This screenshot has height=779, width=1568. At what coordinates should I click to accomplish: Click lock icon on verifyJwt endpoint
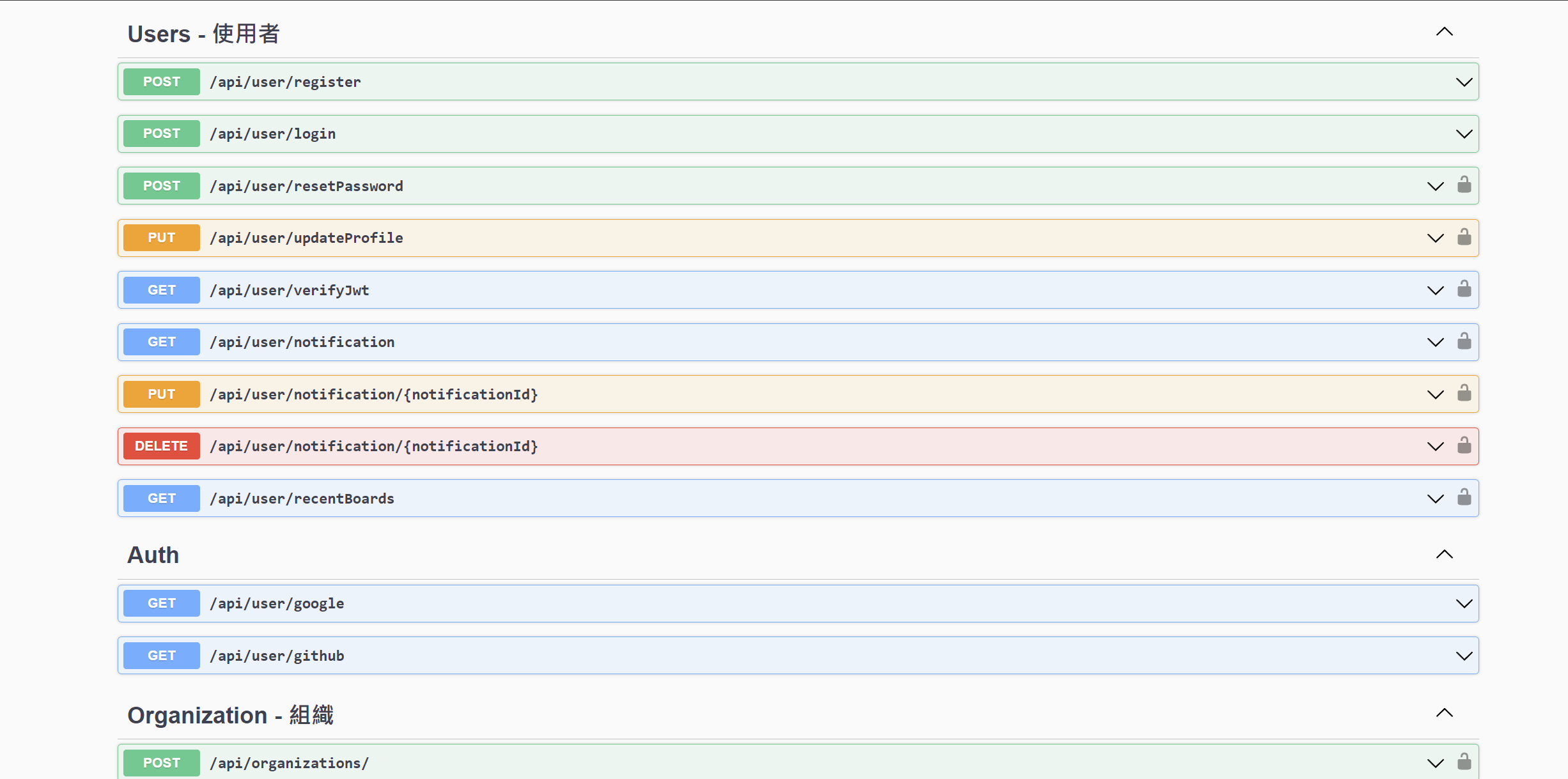pyautogui.click(x=1464, y=289)
